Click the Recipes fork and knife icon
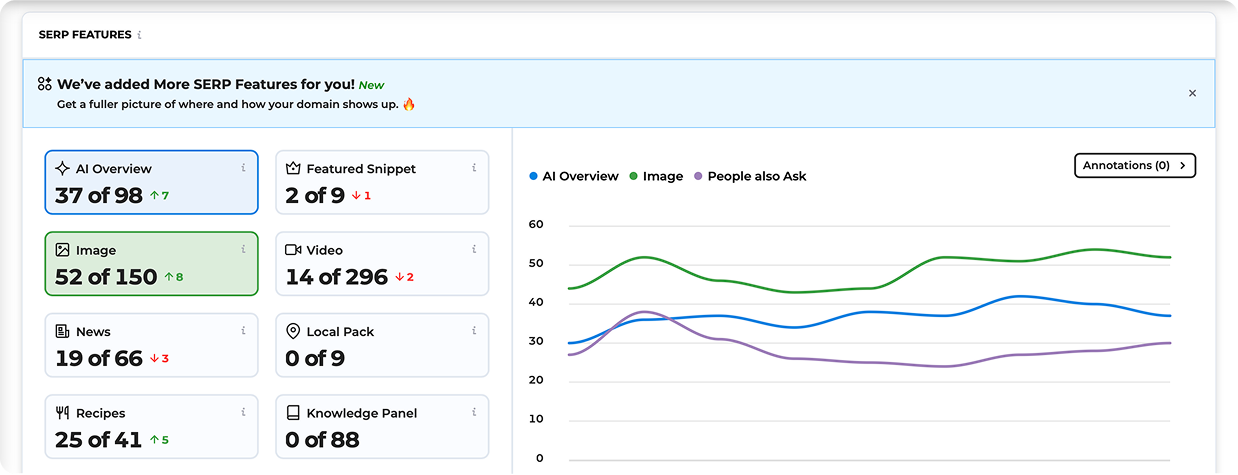Screen dimensions: 1238x475 pos(62,413)
